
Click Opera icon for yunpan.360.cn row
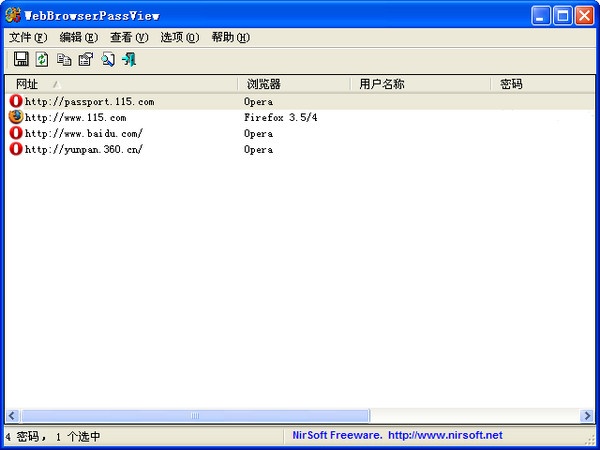(16, 149)
